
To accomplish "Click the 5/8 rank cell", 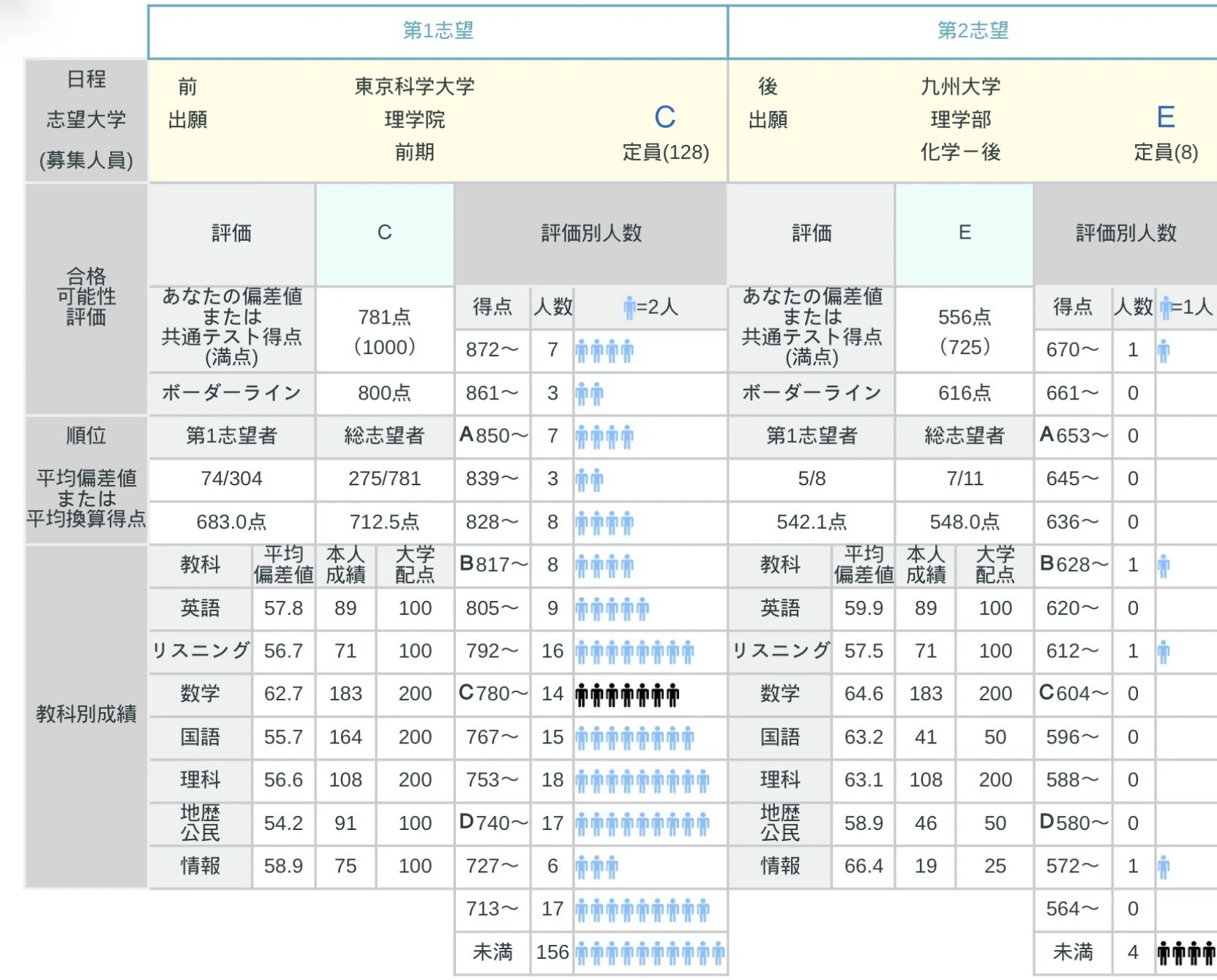I will 812,479.
